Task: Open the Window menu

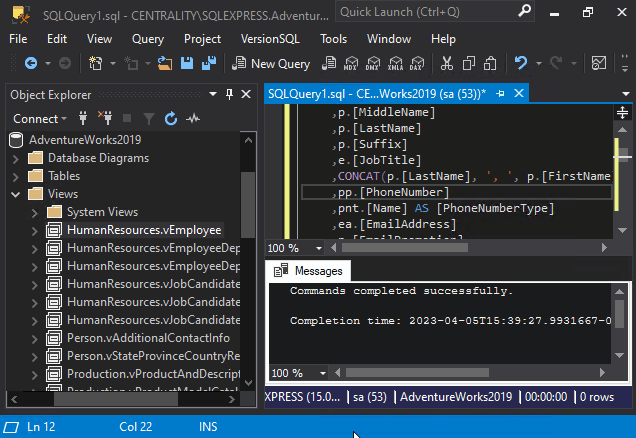Action: [389, 39]
